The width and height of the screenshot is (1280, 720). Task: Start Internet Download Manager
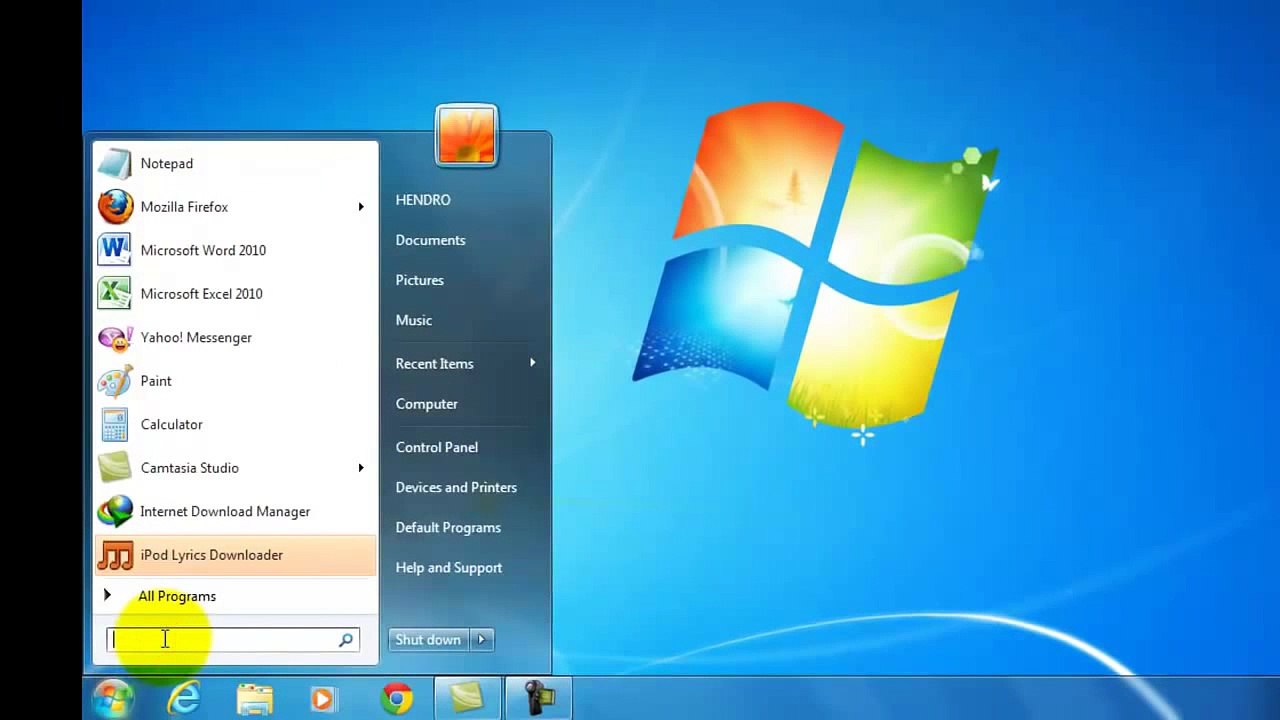point(236,511)
